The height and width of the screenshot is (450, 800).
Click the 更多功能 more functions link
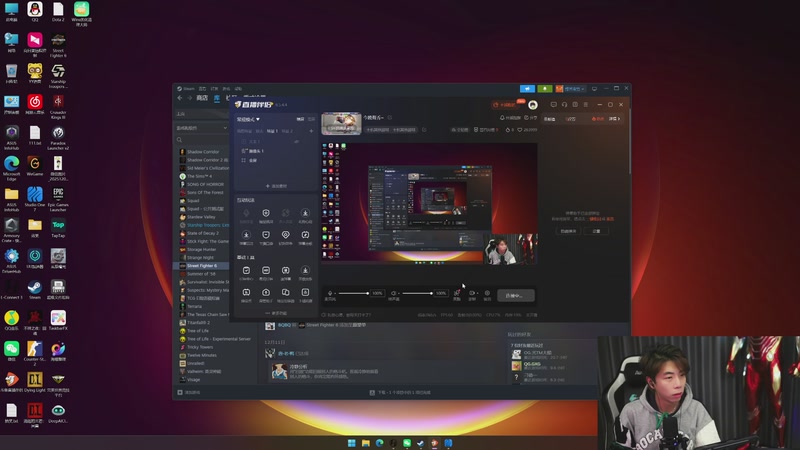[276, 313]
